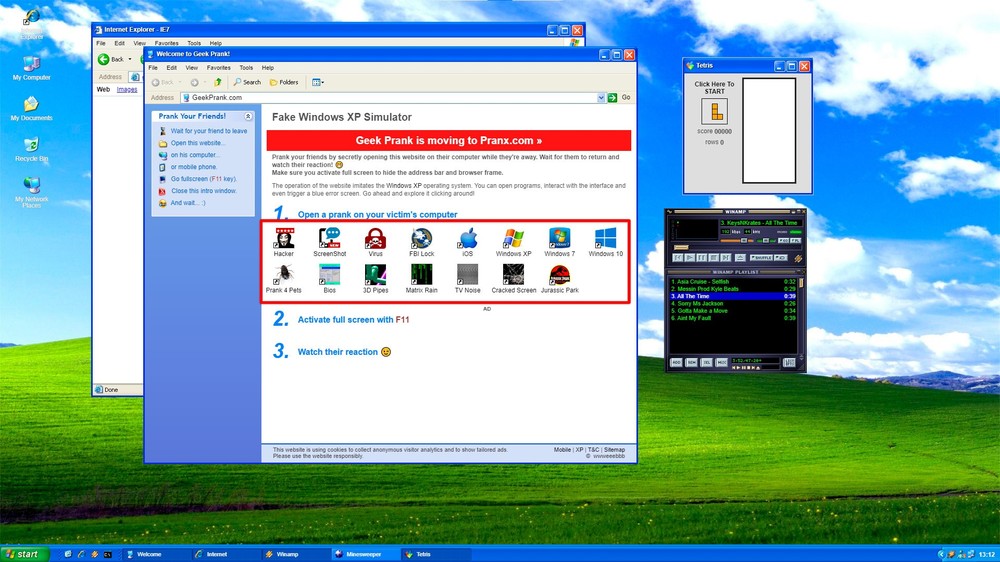Click the My Computer desktop icon
Screen dimensions: 1000x562
point(31,68)
